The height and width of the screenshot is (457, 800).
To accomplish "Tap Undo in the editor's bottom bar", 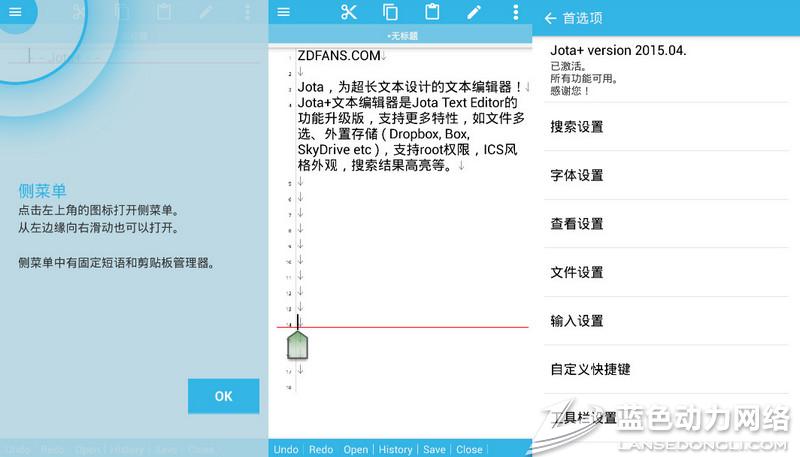I will [286, 449].
